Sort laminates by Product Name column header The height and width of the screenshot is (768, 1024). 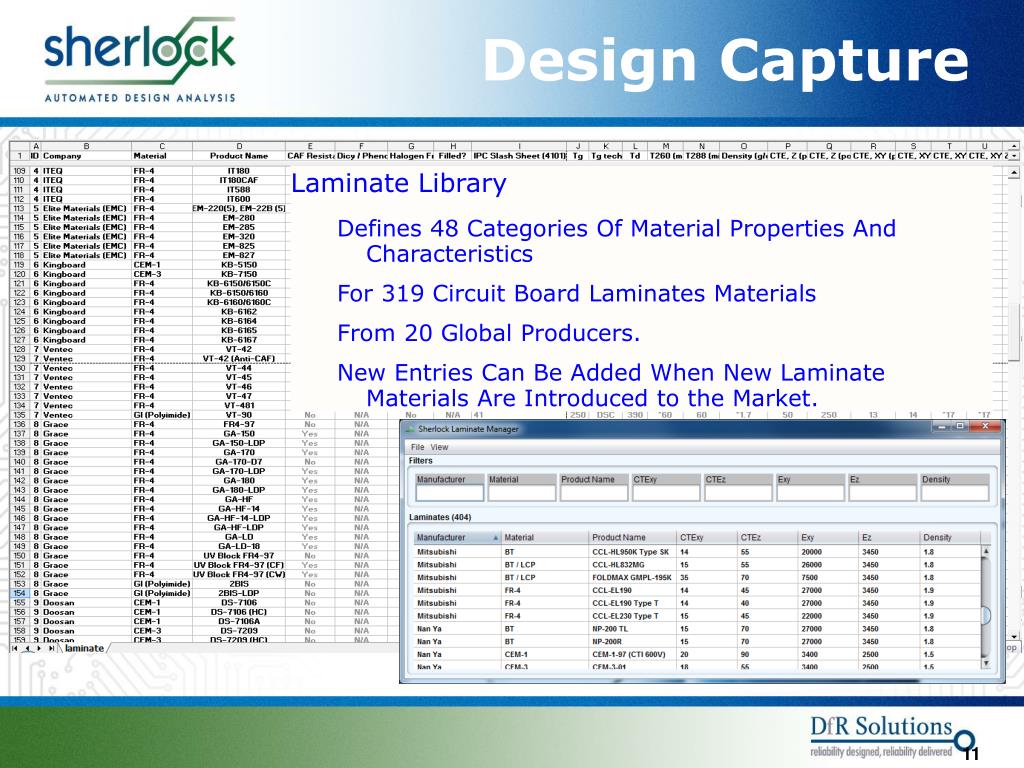tap(632, 537)
